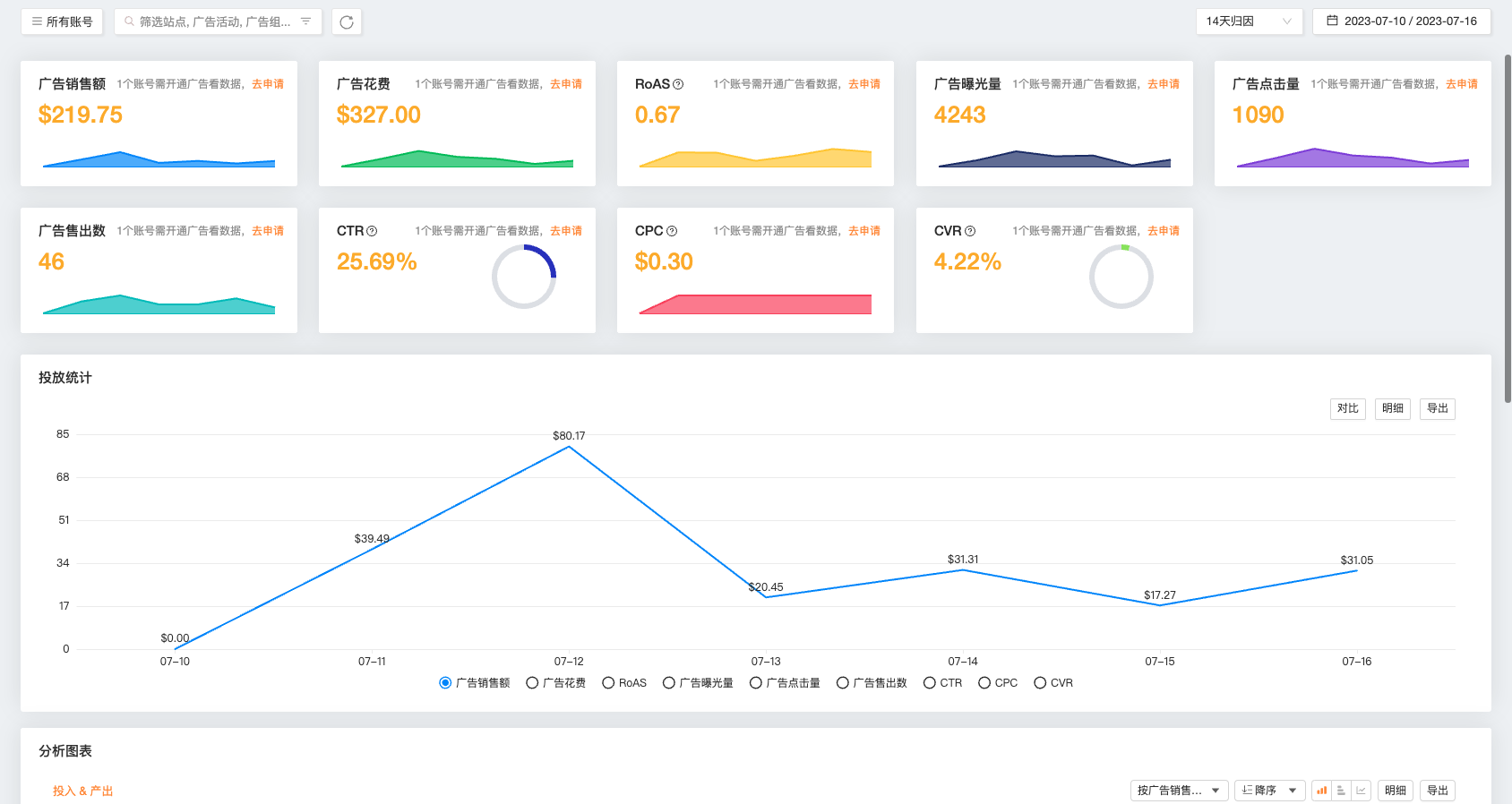Click the 对比 button in 投放统计
This screenshot has width=1512, height=804.
pos(1347,408)
